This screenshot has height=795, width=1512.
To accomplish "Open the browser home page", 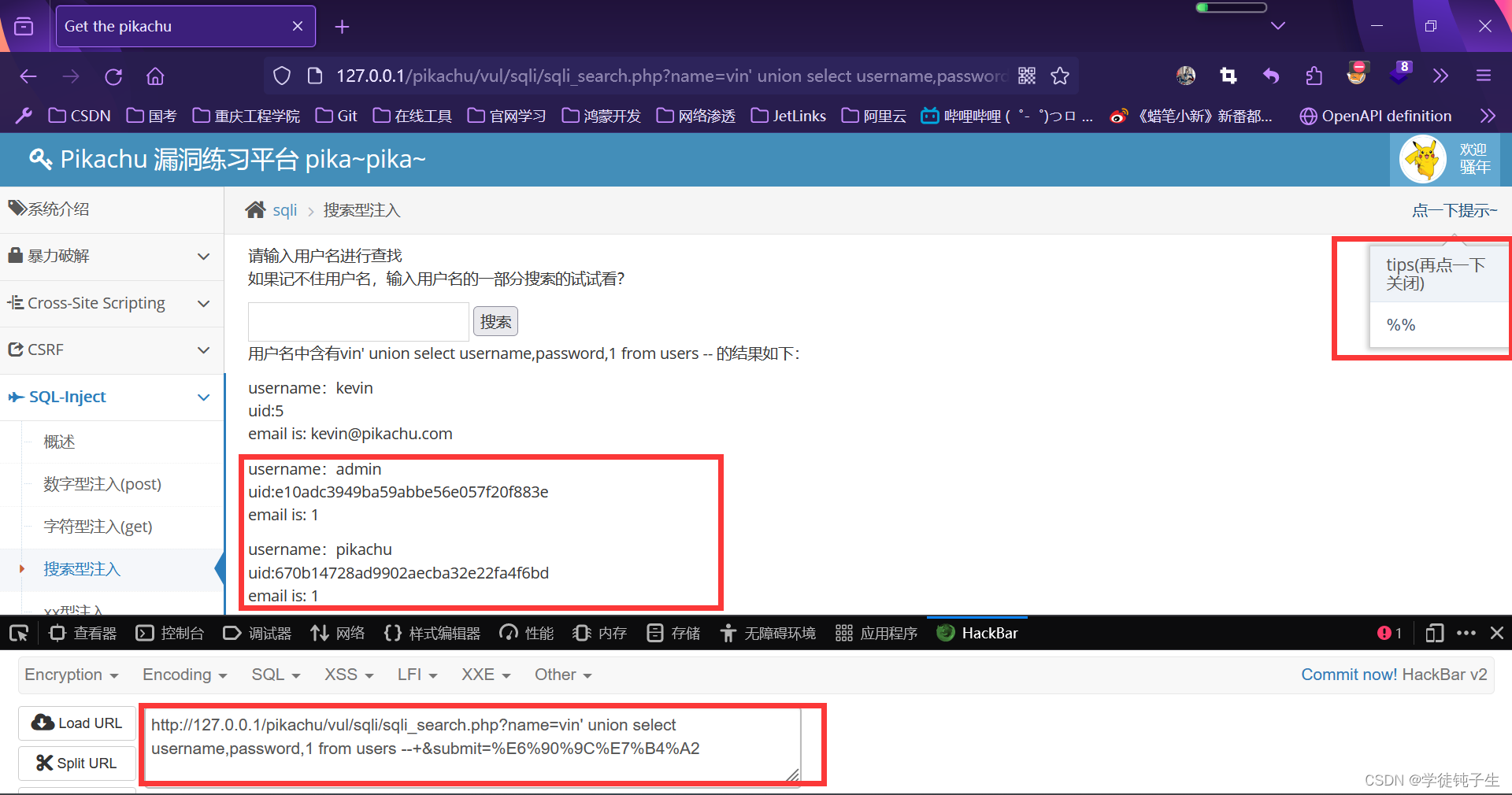I will click(x=155, y=76).
